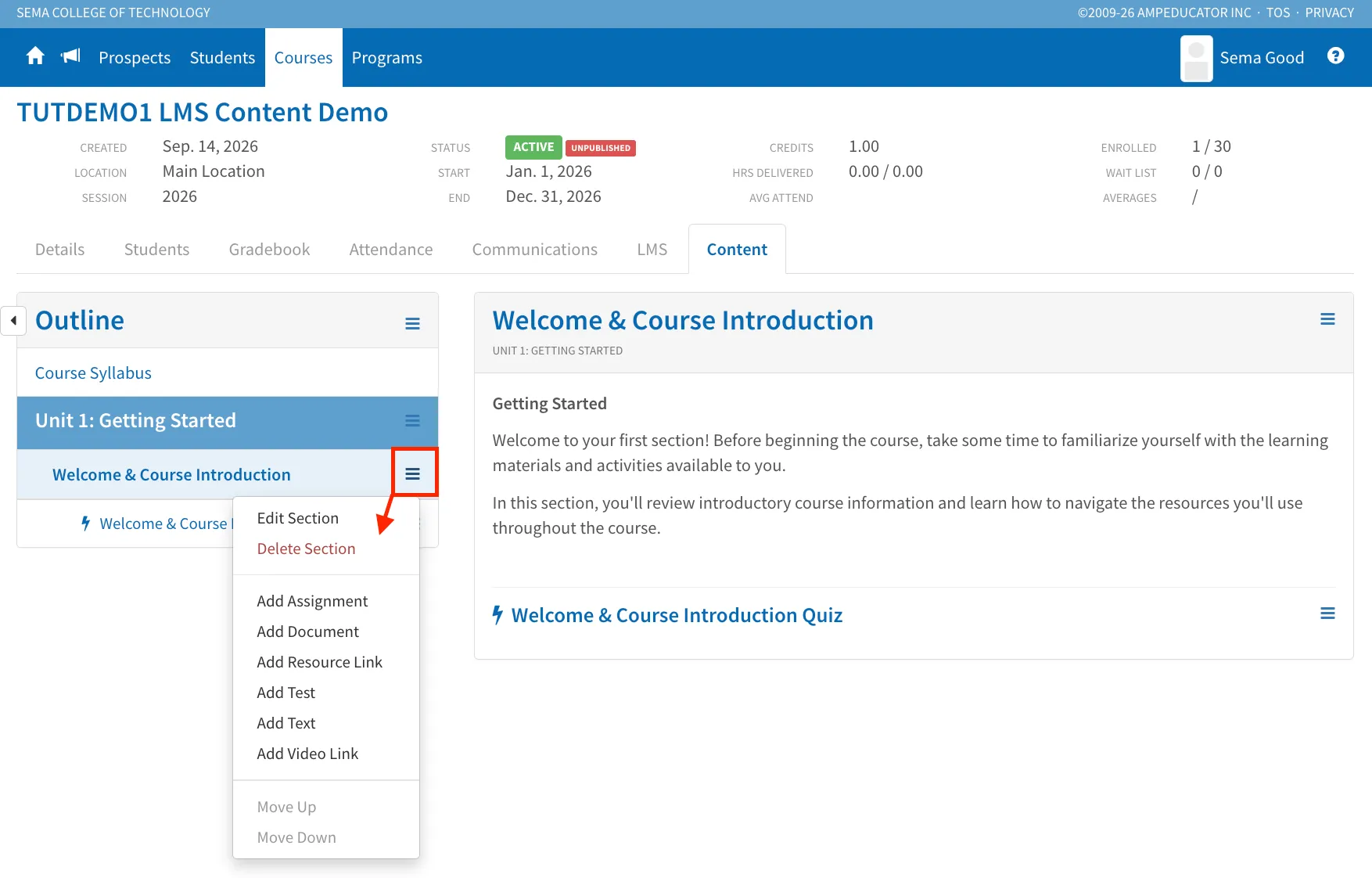Click the lightning bolt icon in the outline

(86, 524)
